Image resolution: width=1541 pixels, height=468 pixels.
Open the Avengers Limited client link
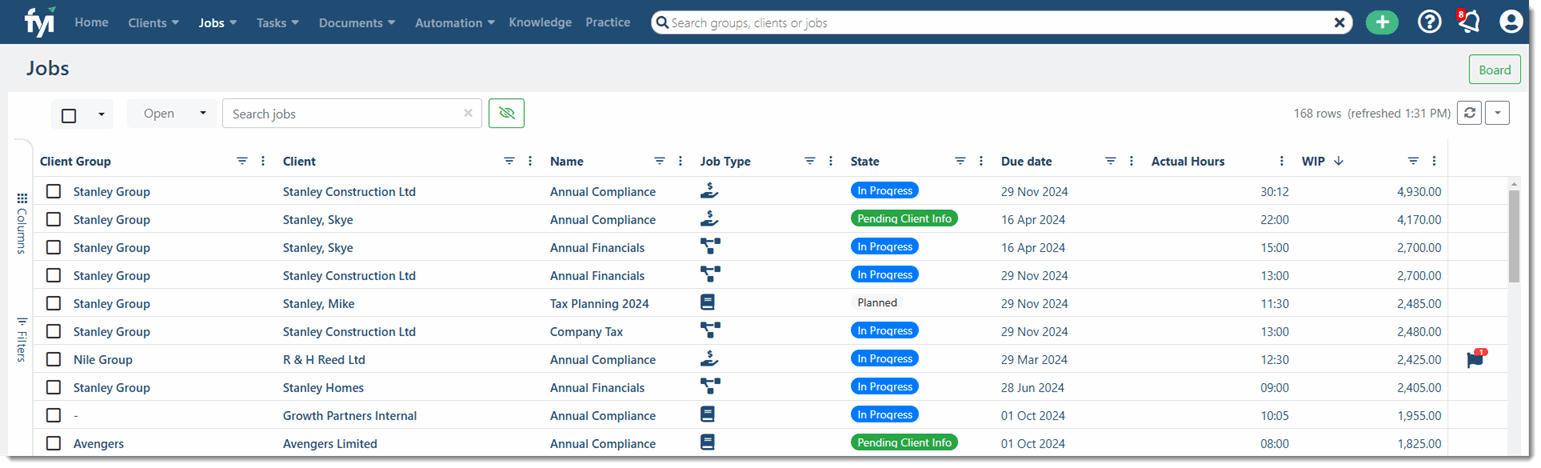point(330,443)
